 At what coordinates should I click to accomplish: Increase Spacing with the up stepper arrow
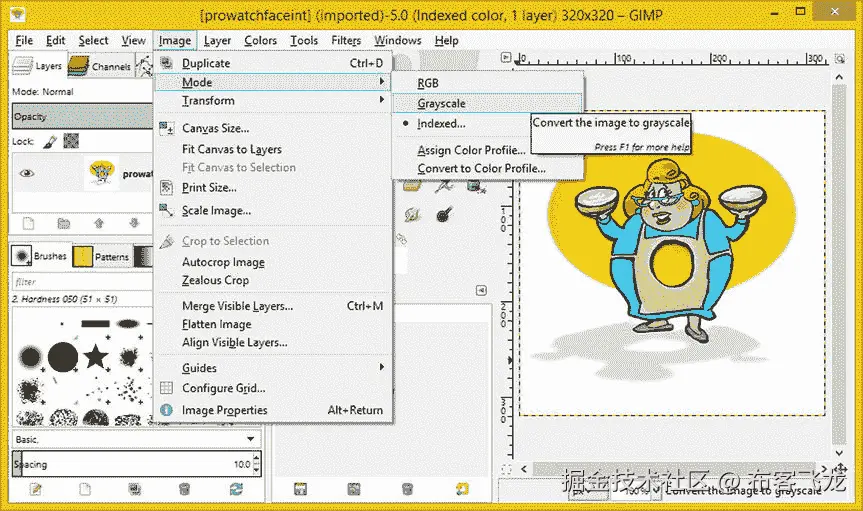256,458
